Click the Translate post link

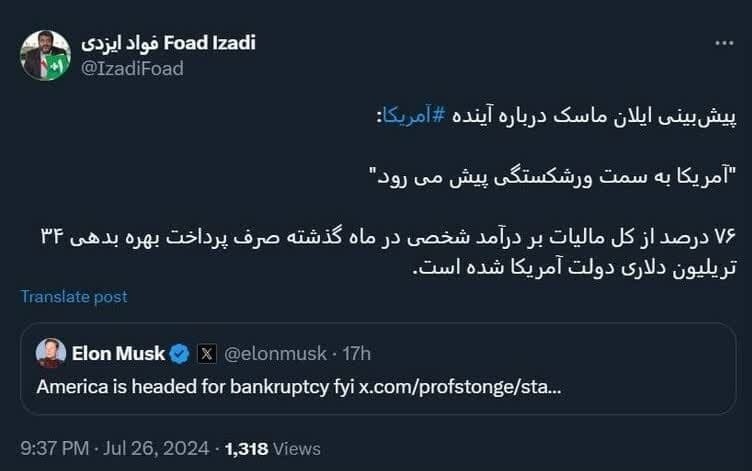[74, 297]
